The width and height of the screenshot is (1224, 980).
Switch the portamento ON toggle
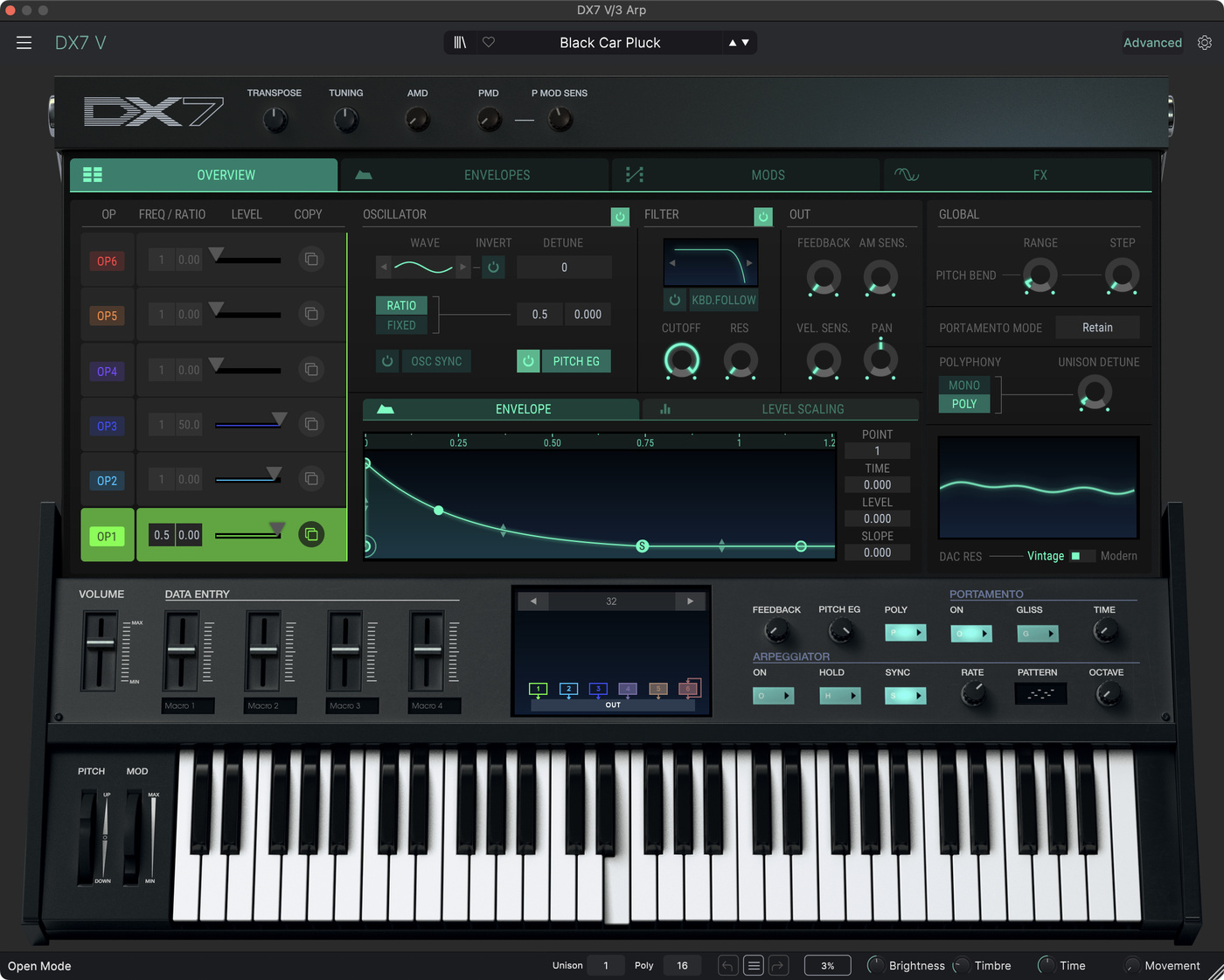[971, 633]
